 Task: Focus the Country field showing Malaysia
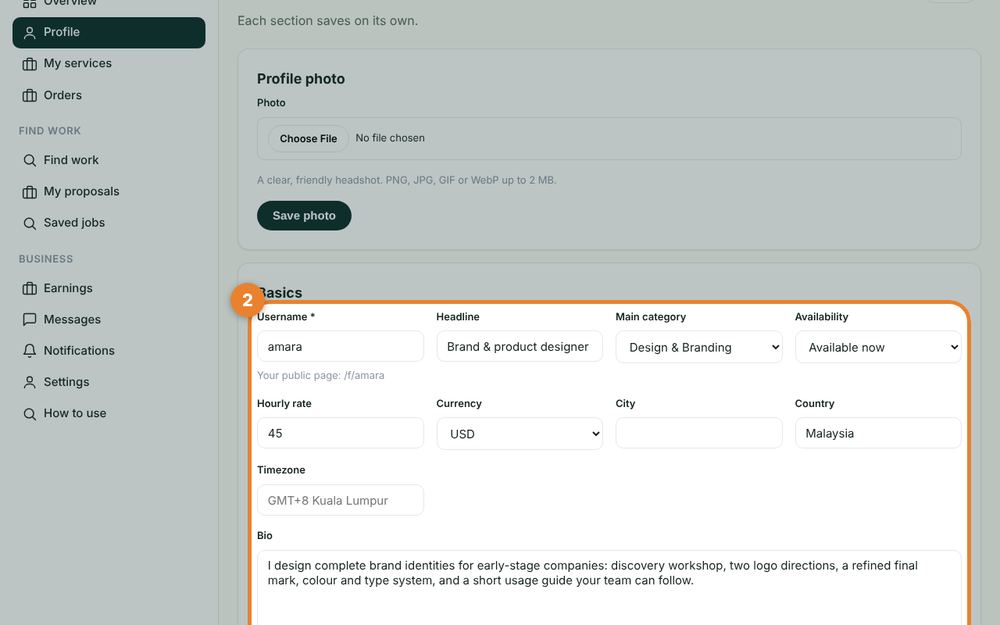coord(878,433)
